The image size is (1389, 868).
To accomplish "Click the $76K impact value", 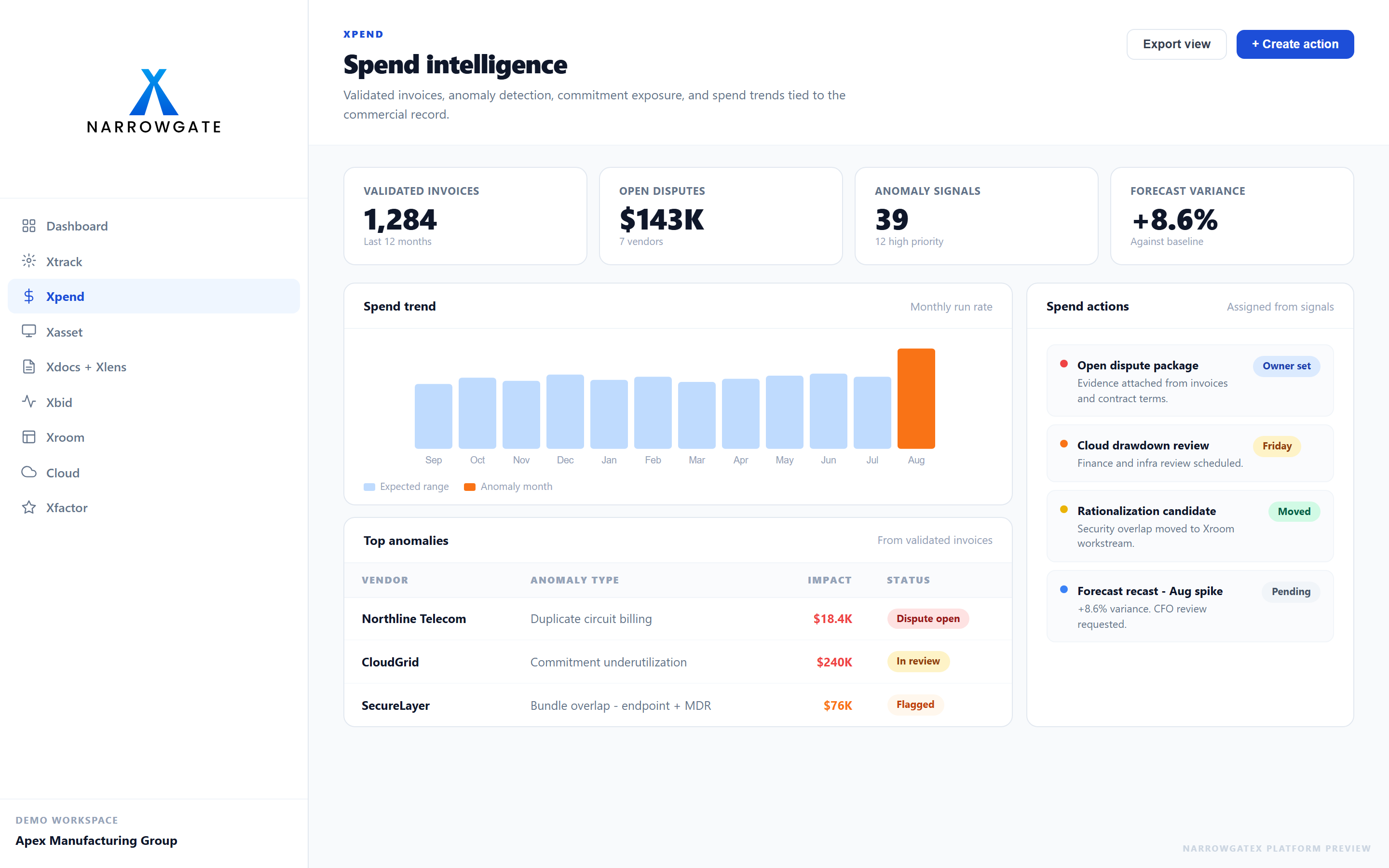I will point(837,705).
